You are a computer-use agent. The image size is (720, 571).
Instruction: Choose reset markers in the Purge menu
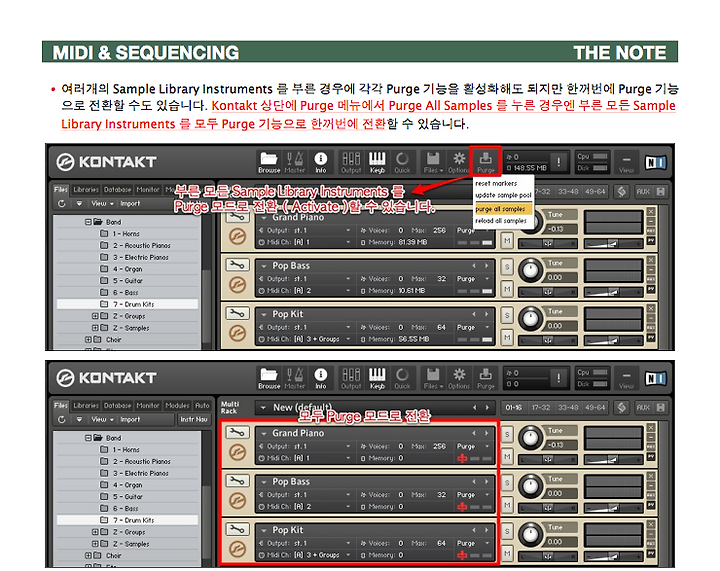coord(496,183)
